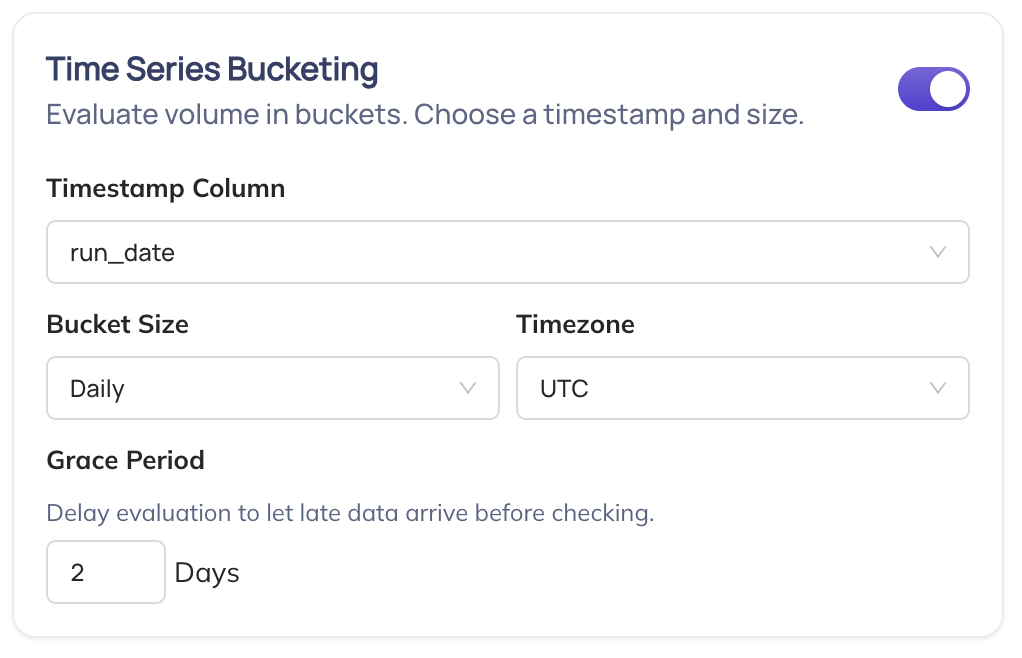
Task: Disable the Time Series Bucketing toggle
Action: [x=933, y=90]
